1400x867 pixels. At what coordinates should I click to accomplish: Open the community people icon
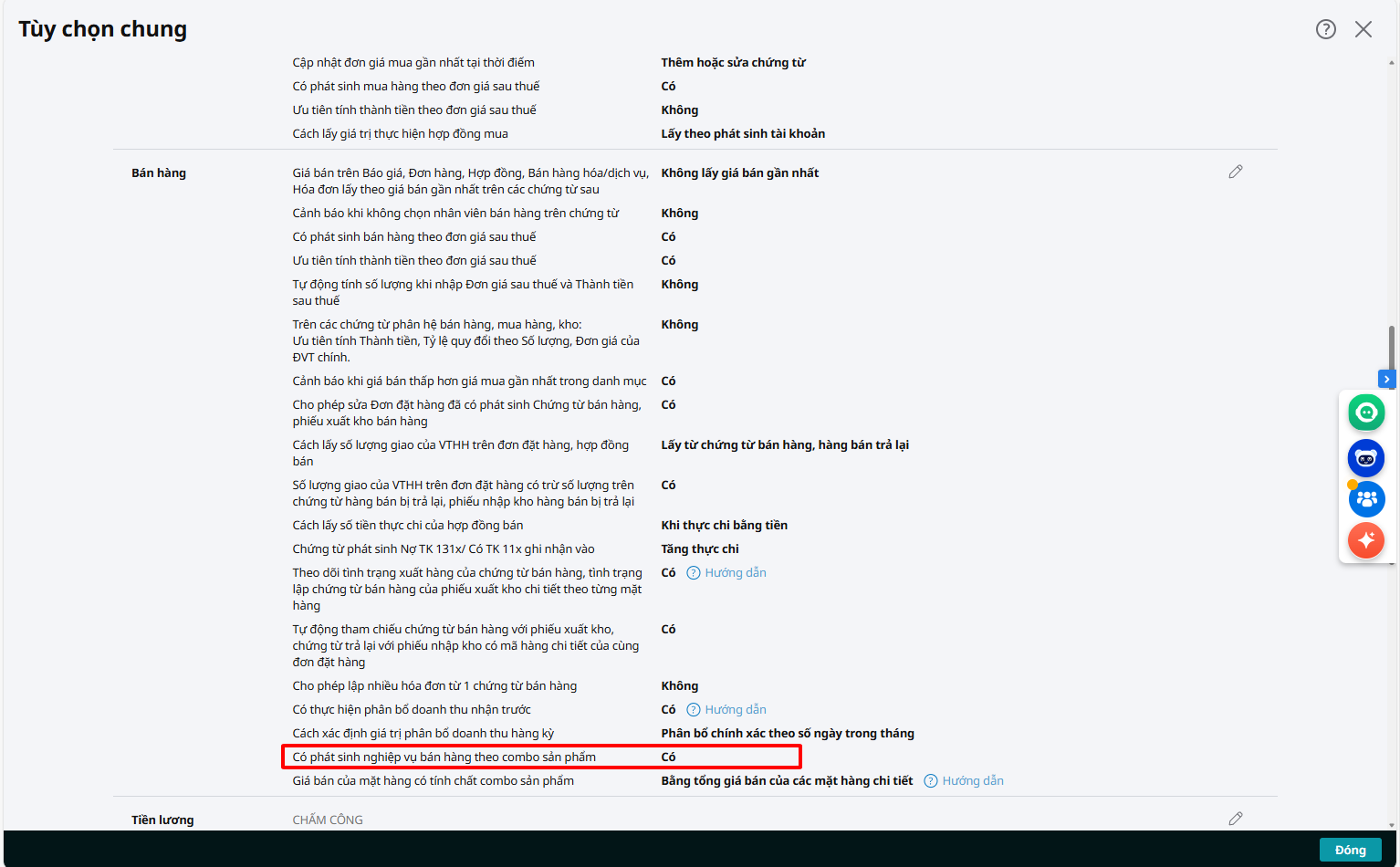pos(1366,499)
